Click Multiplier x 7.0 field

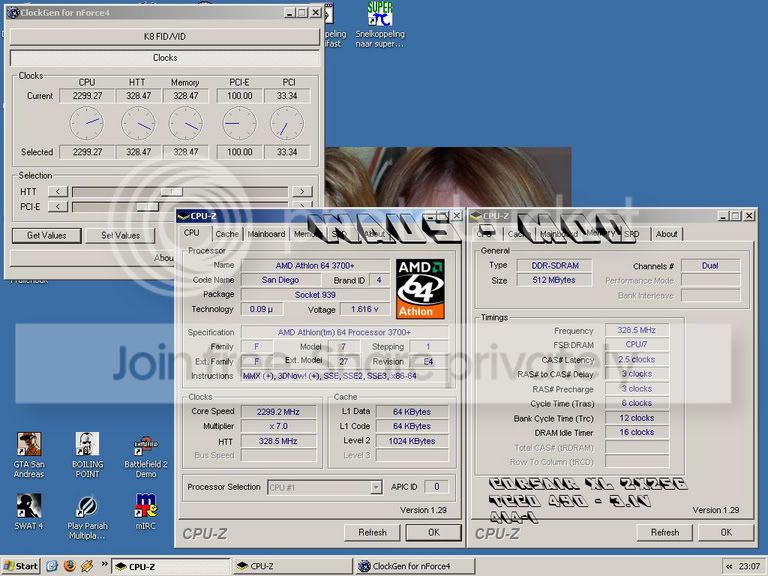278,427
